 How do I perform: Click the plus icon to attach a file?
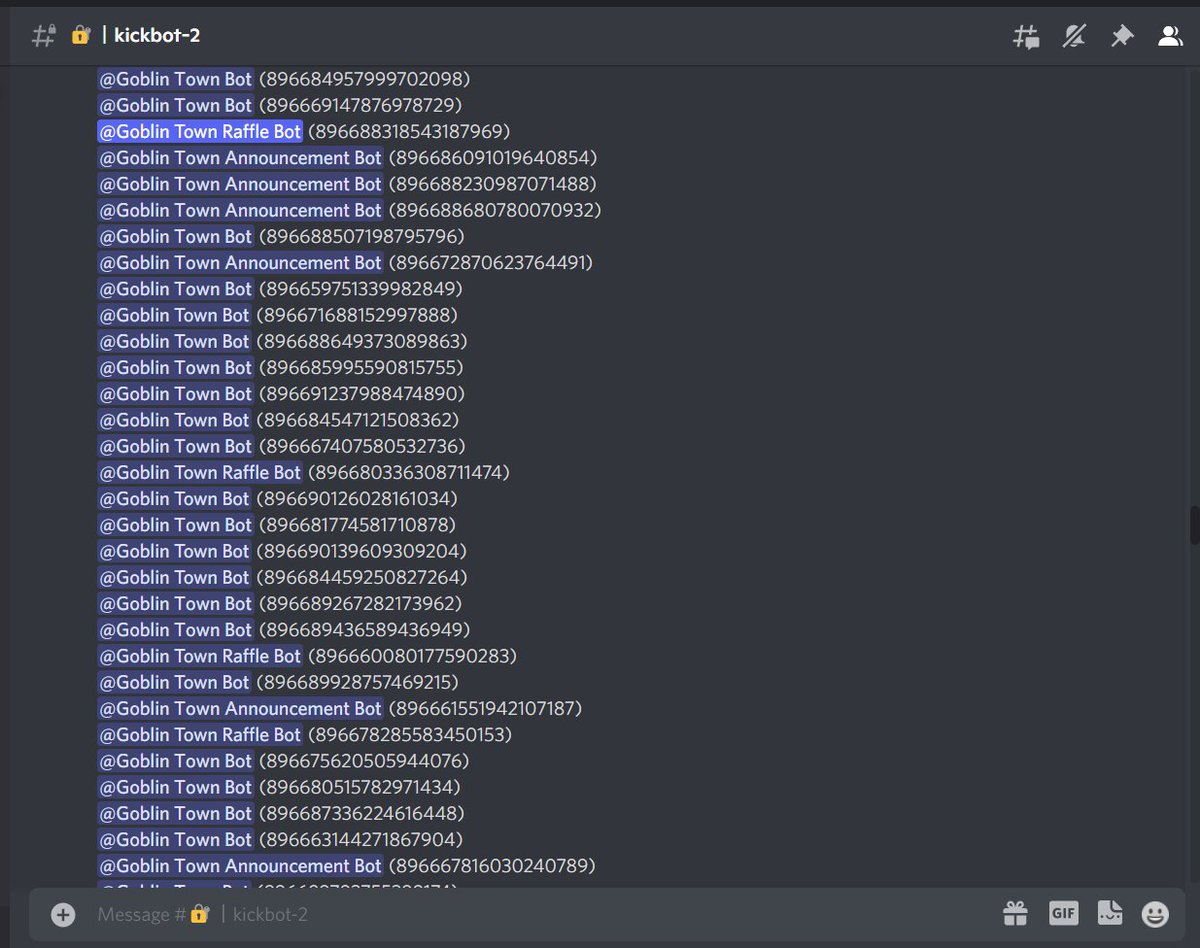pos(62,914)
